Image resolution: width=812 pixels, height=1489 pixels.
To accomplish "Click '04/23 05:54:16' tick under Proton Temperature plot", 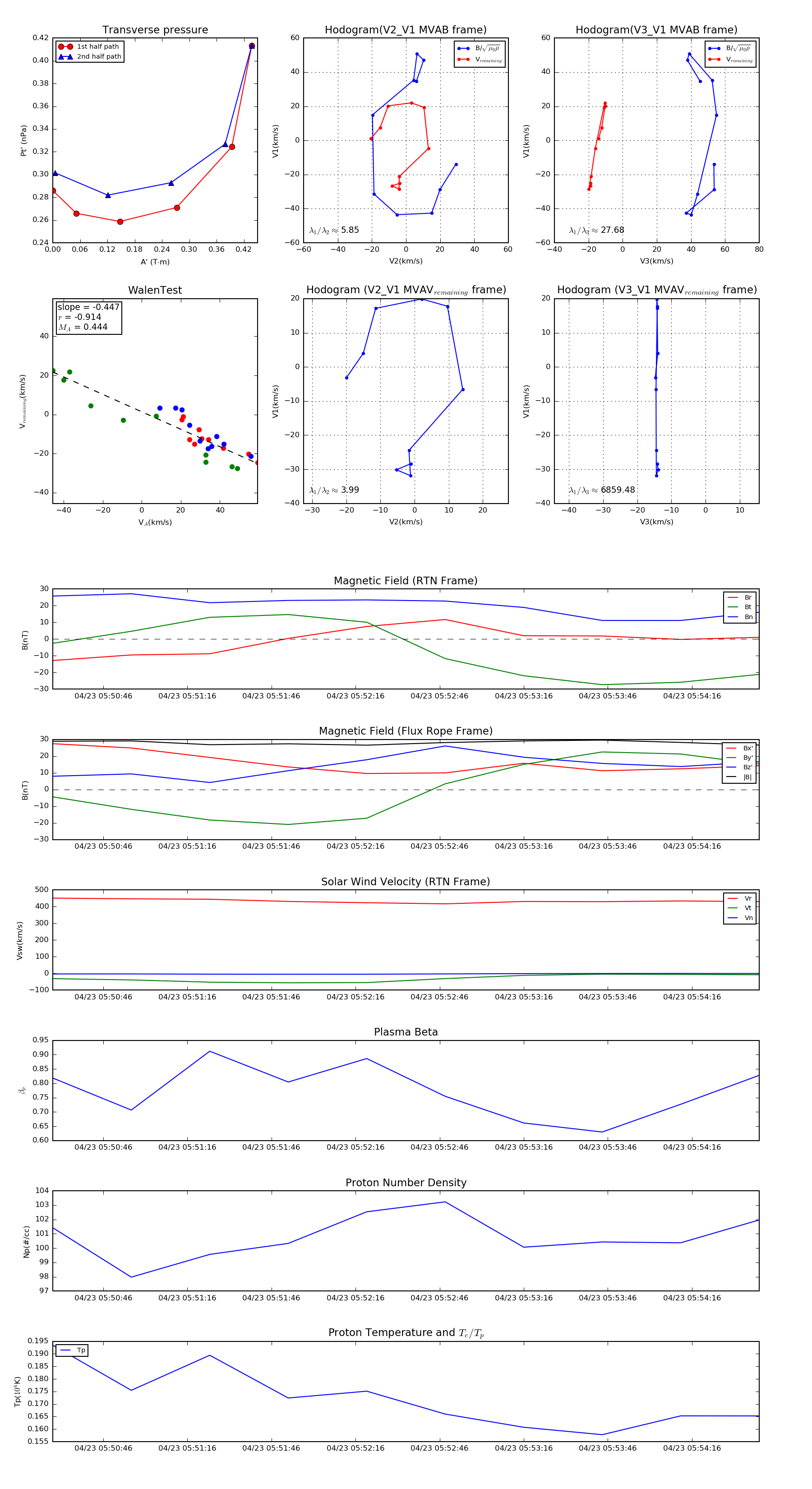I will pyautogui.click(x=692, y=1448).
